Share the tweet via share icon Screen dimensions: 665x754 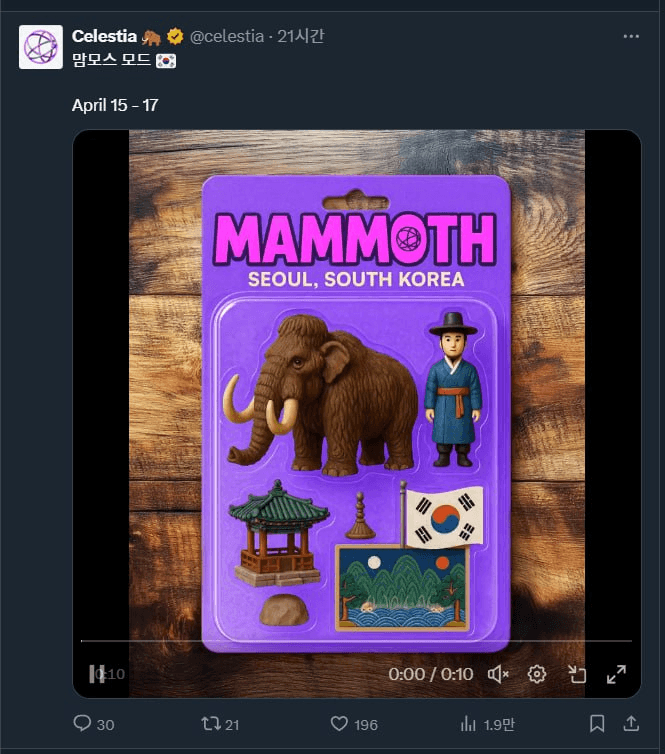pos(631,723)
